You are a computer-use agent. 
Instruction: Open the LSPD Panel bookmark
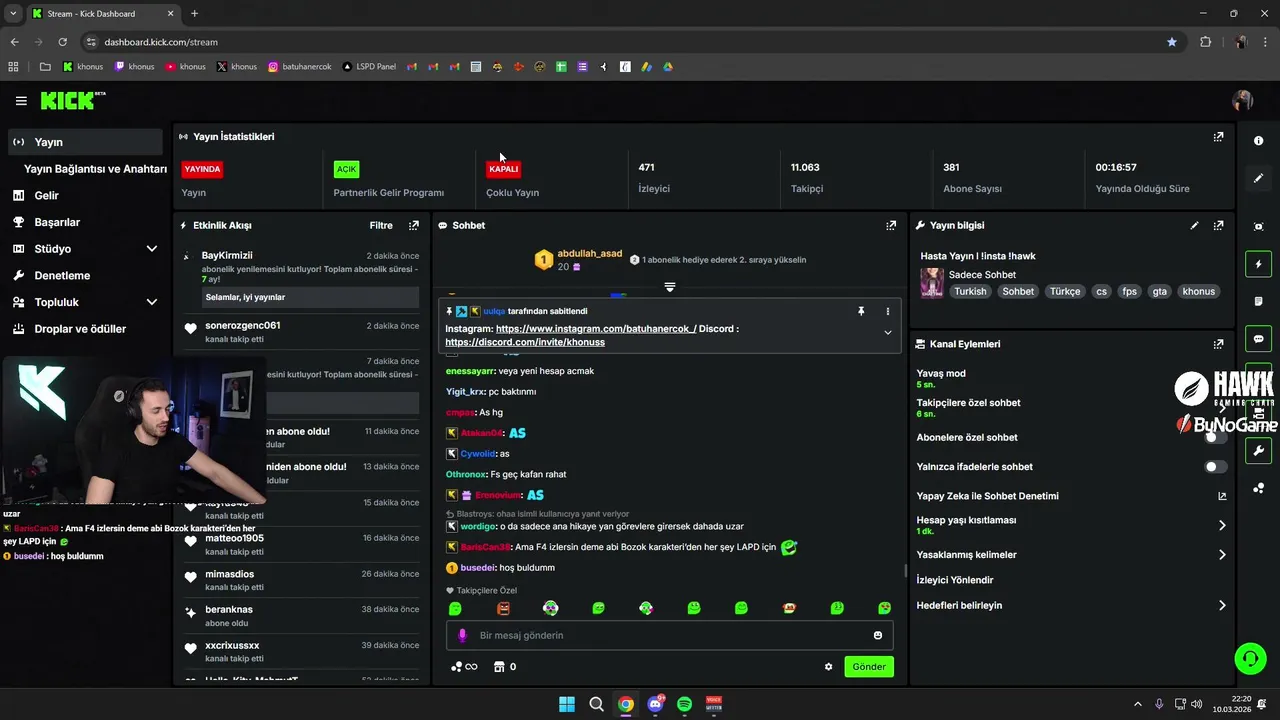point(369,67)
